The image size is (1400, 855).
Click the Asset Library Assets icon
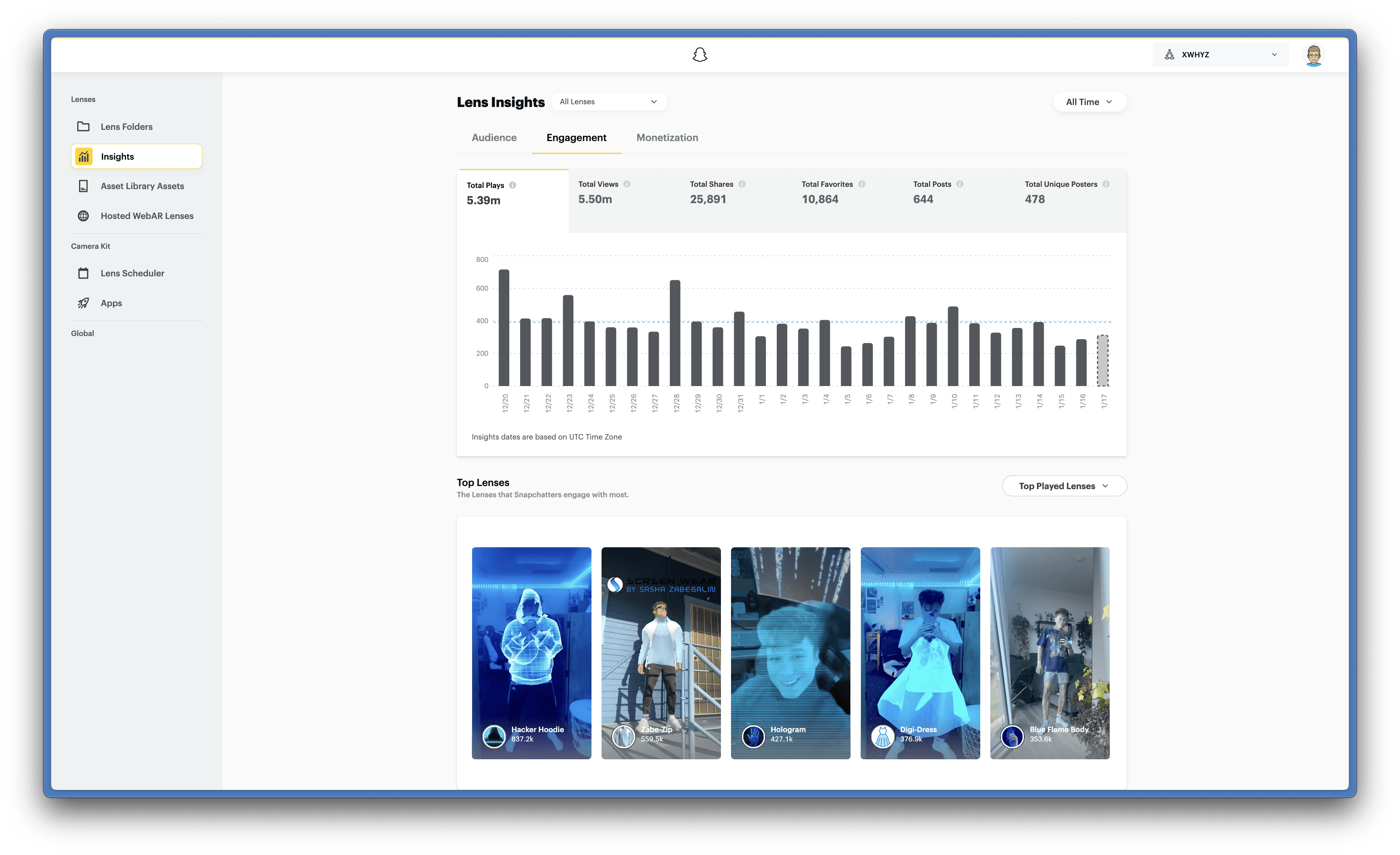[x=83, y=186]
